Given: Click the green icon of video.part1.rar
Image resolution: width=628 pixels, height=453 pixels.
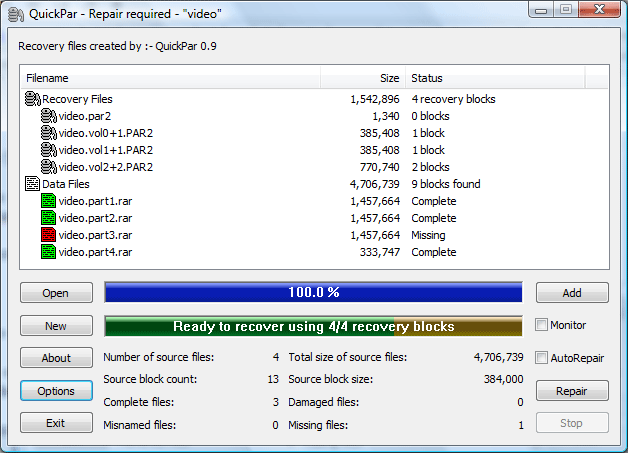Looking at the screenshot, I should point(48,201).
